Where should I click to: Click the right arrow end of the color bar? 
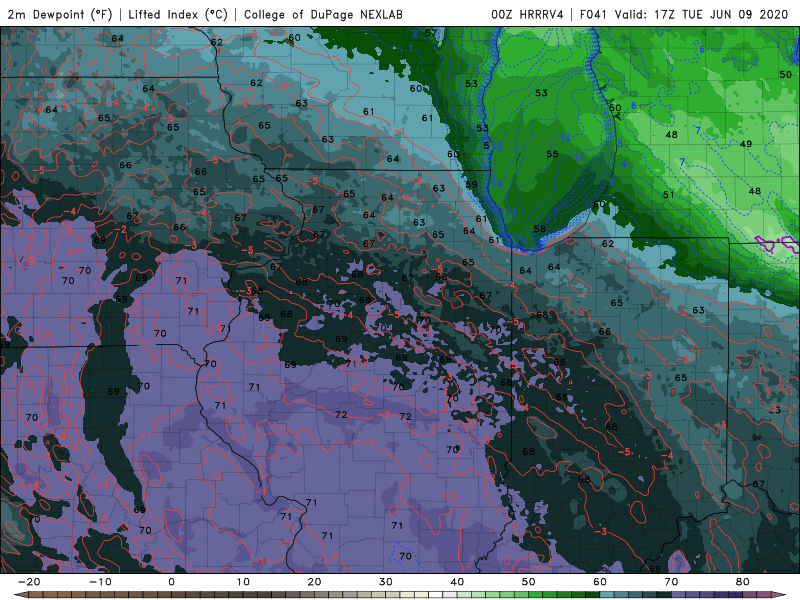(778, 595)
